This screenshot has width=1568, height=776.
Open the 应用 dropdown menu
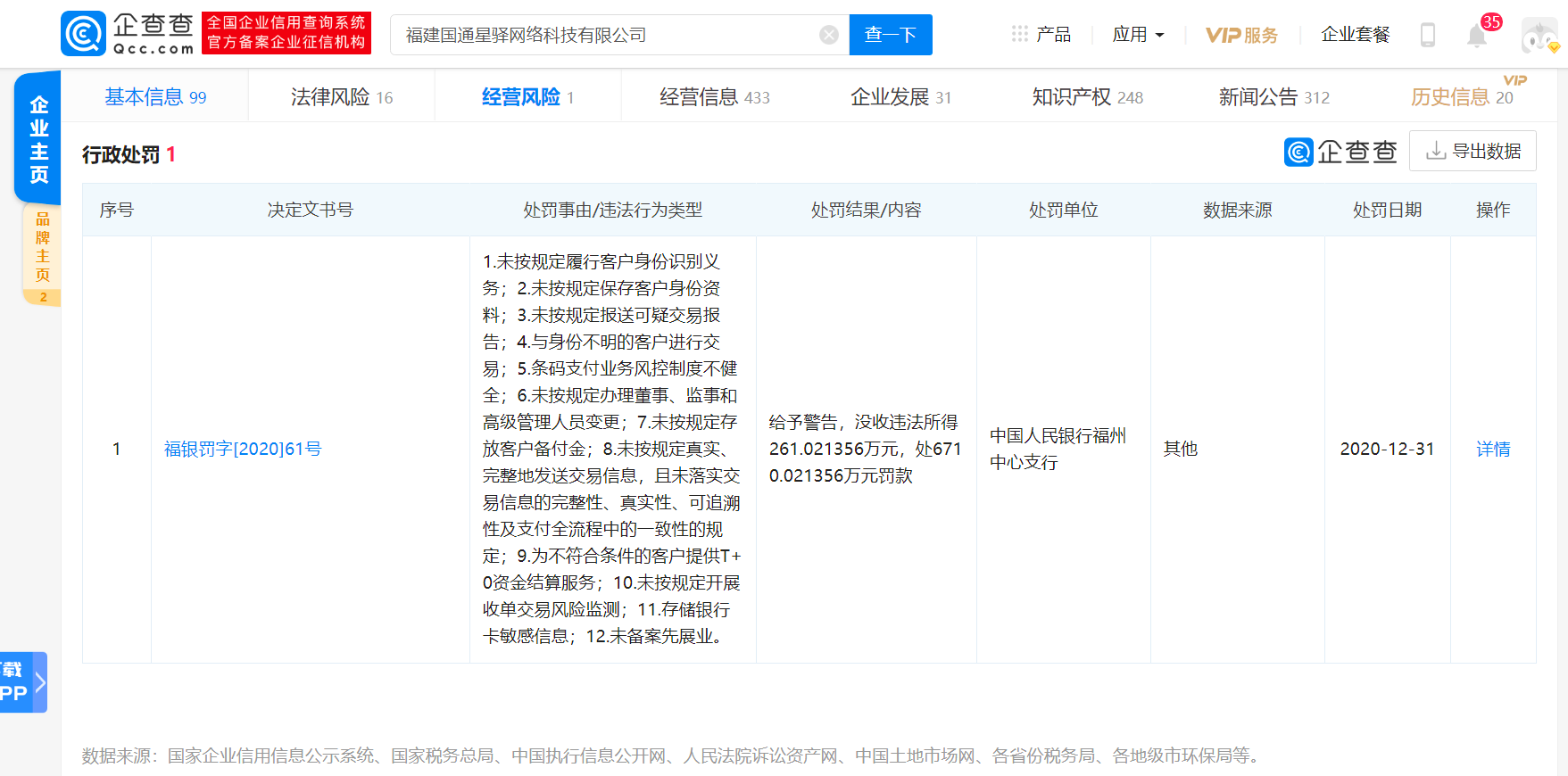pyautogui.click(x=1138, y=35)
